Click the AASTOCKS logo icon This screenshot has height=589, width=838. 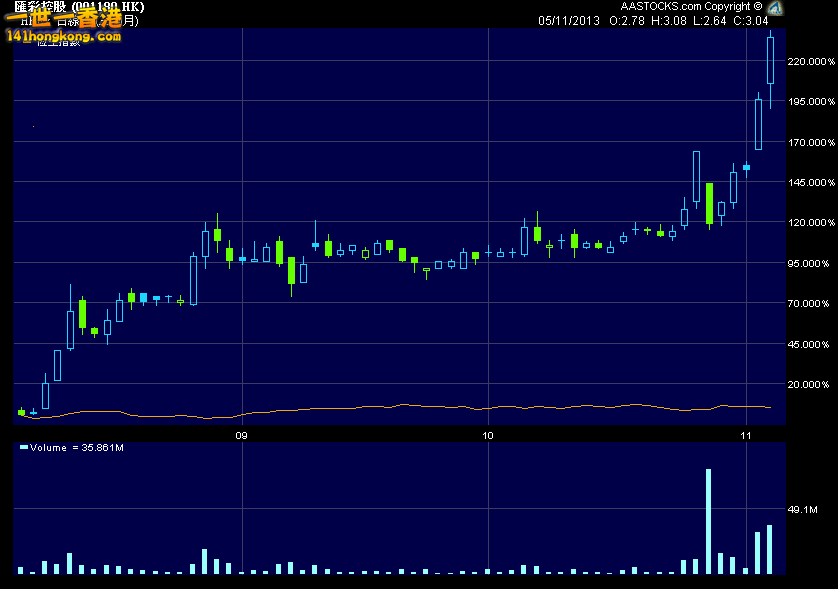[774, 7]
